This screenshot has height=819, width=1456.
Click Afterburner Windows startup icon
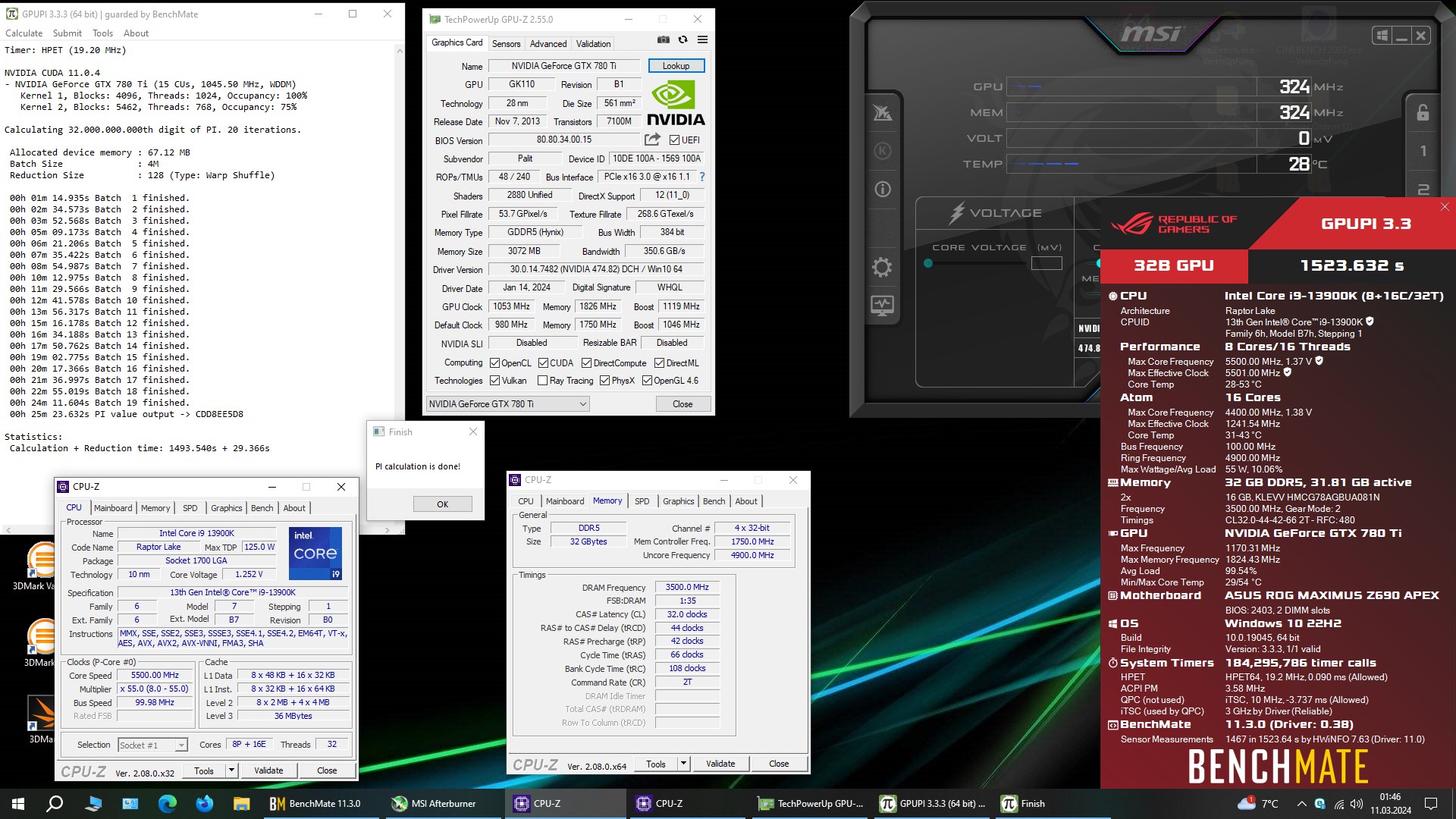tap(1382, 36)
